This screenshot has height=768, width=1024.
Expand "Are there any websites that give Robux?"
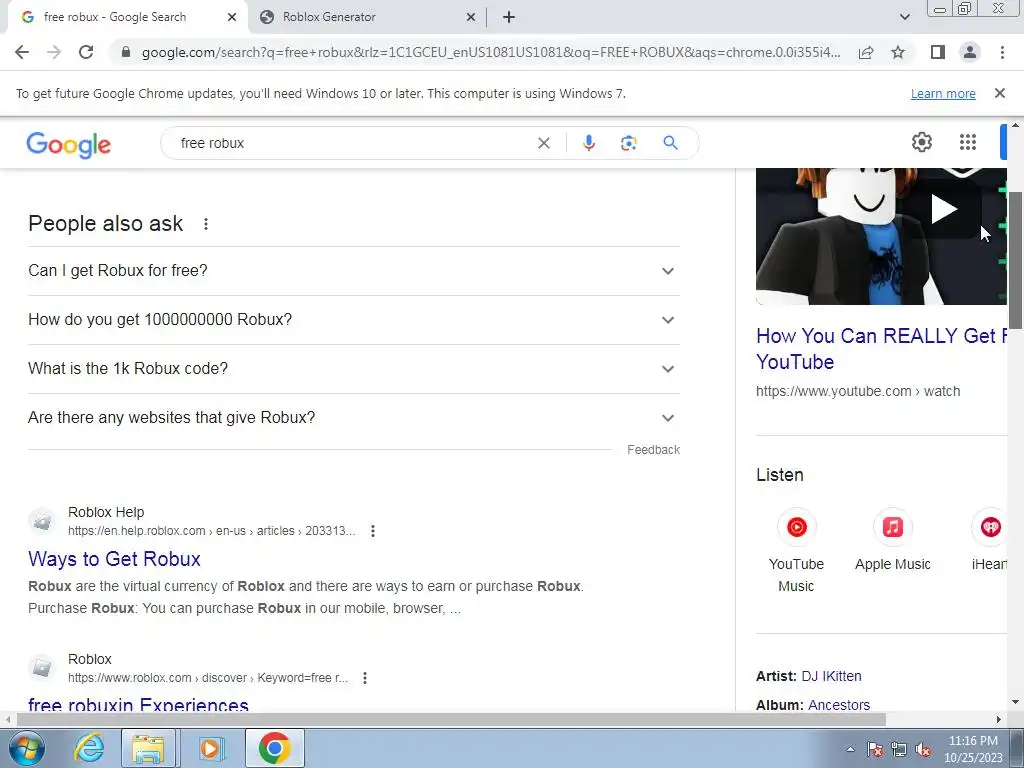pyautogui.click(x=353, y=418)
